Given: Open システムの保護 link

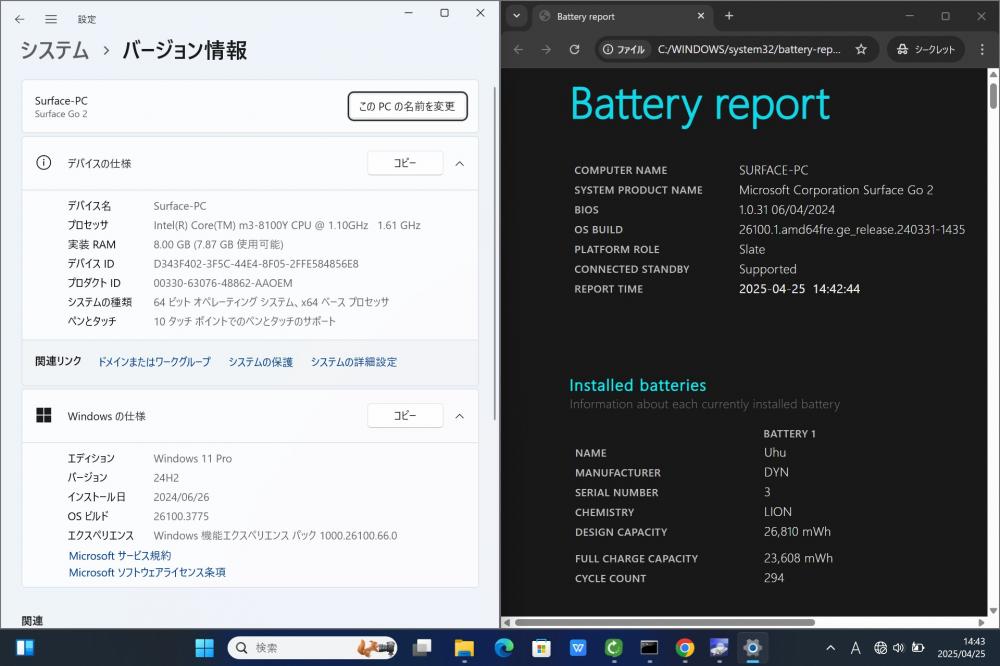Looking at the screenshot, I should [x=260, y=362].
